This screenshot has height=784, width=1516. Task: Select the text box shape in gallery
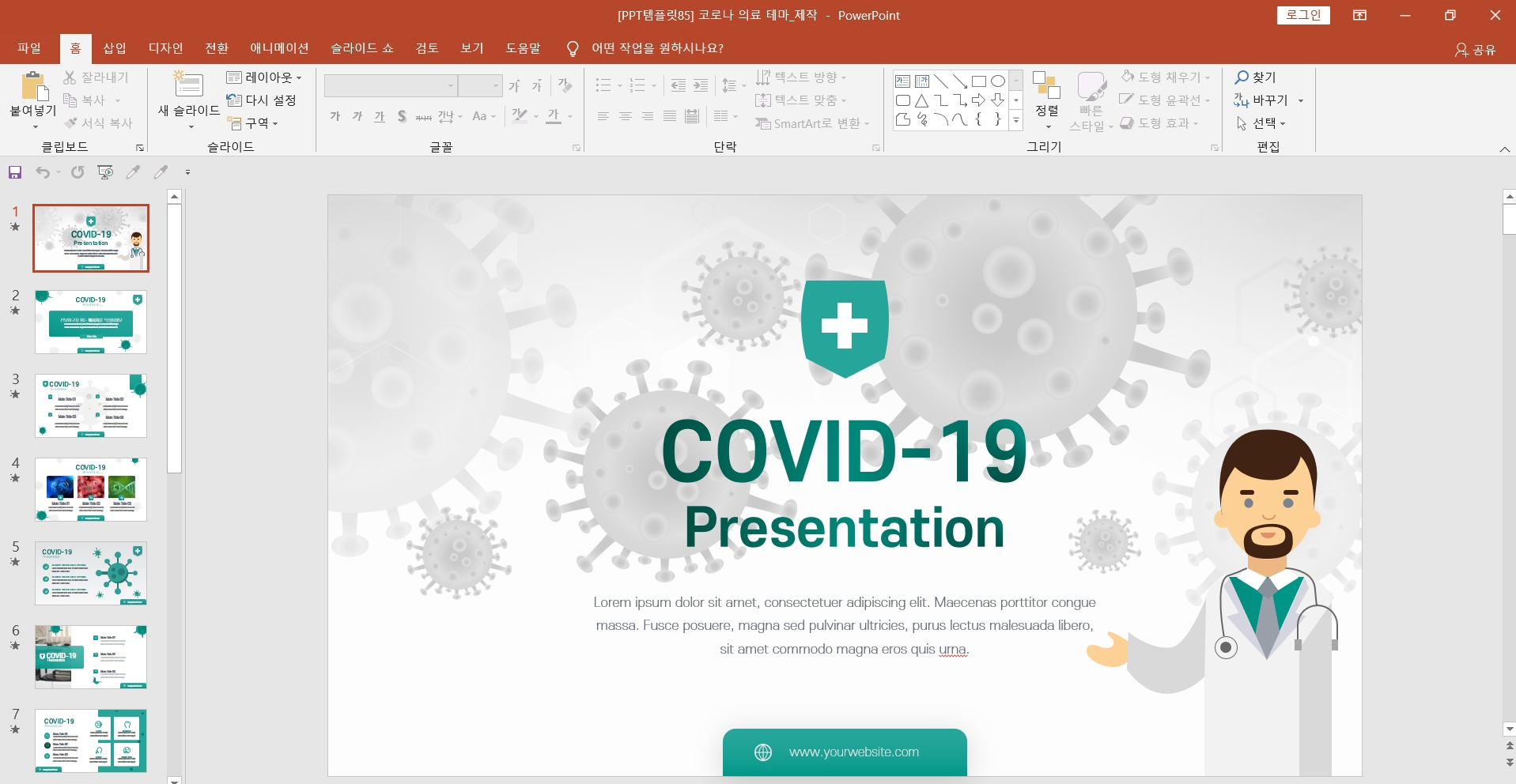click(x=903, y=81)
